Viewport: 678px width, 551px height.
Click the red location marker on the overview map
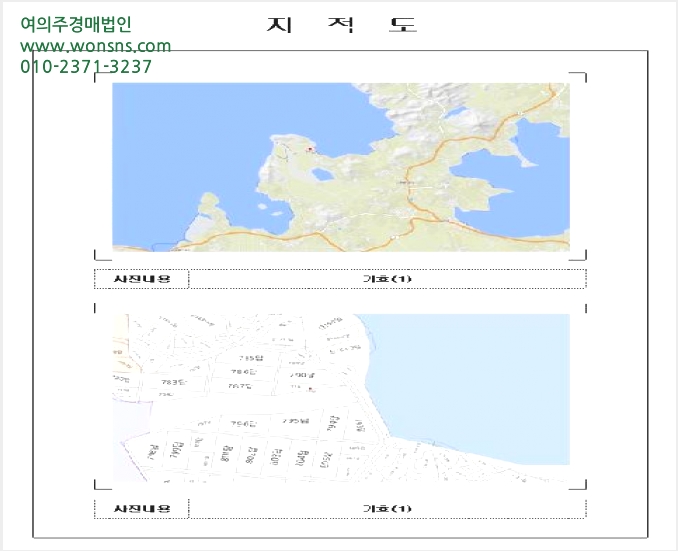(x=310, y=150)
